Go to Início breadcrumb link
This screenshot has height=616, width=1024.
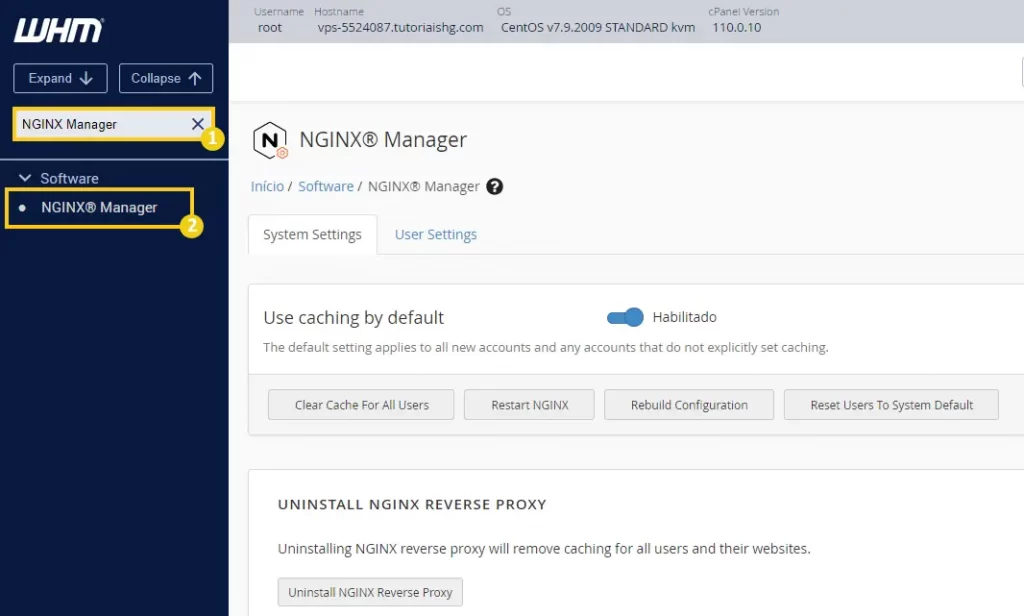coord(267,187)
